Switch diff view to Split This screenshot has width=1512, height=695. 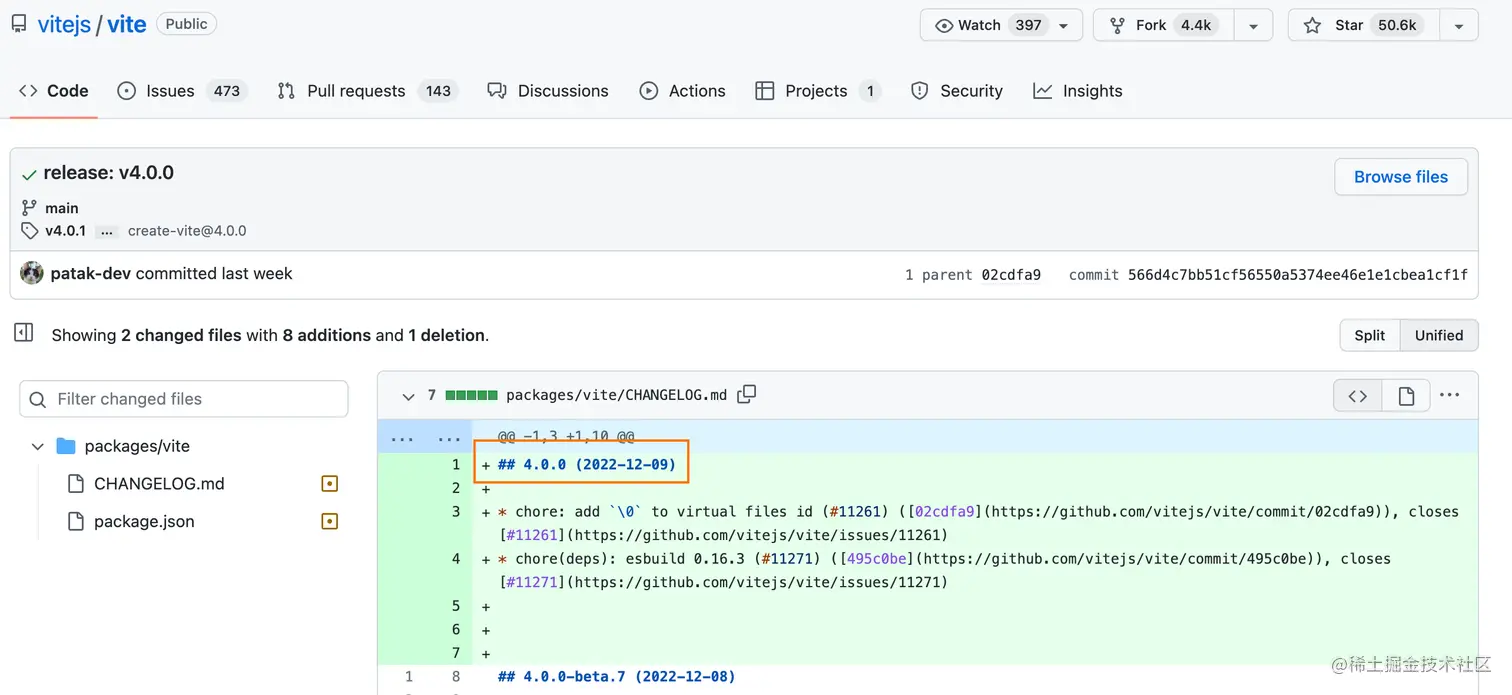(1369, 335)
